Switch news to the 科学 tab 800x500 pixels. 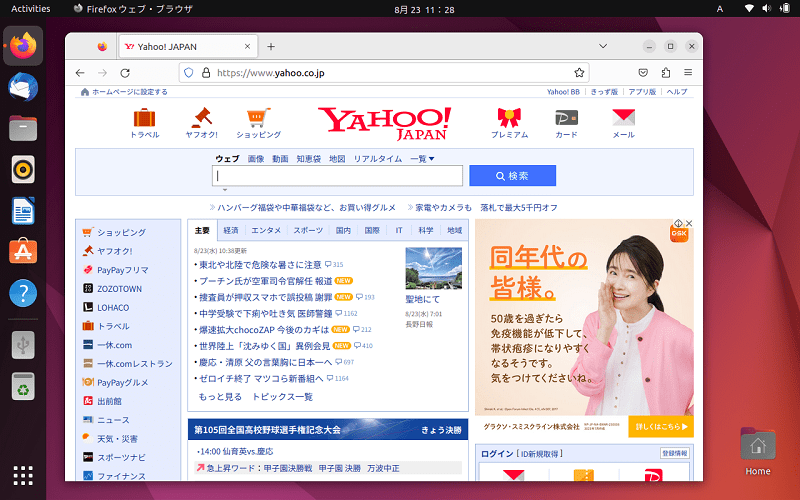426,230
